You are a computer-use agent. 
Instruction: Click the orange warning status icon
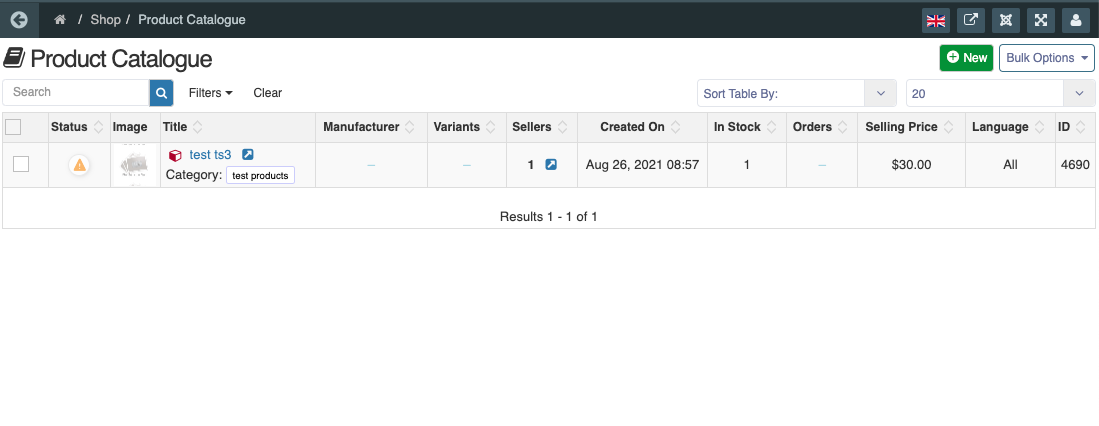click(79, 165)
